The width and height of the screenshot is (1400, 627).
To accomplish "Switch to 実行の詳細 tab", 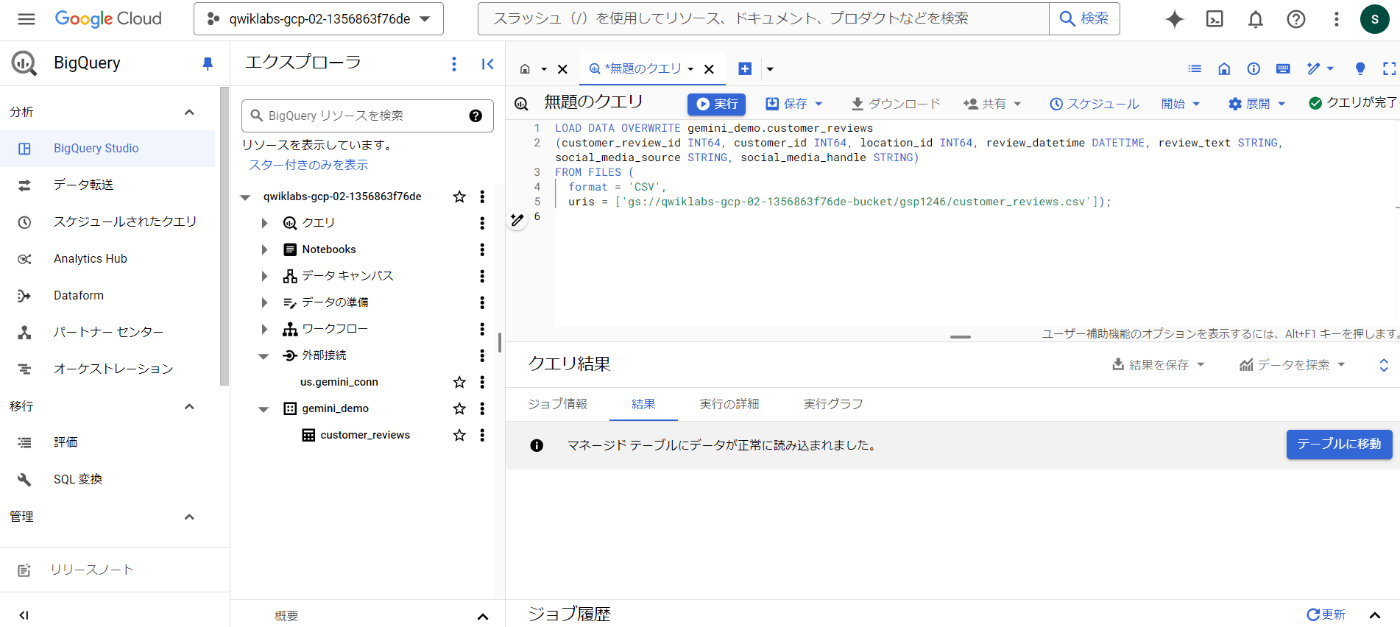I will coord(729,404).
